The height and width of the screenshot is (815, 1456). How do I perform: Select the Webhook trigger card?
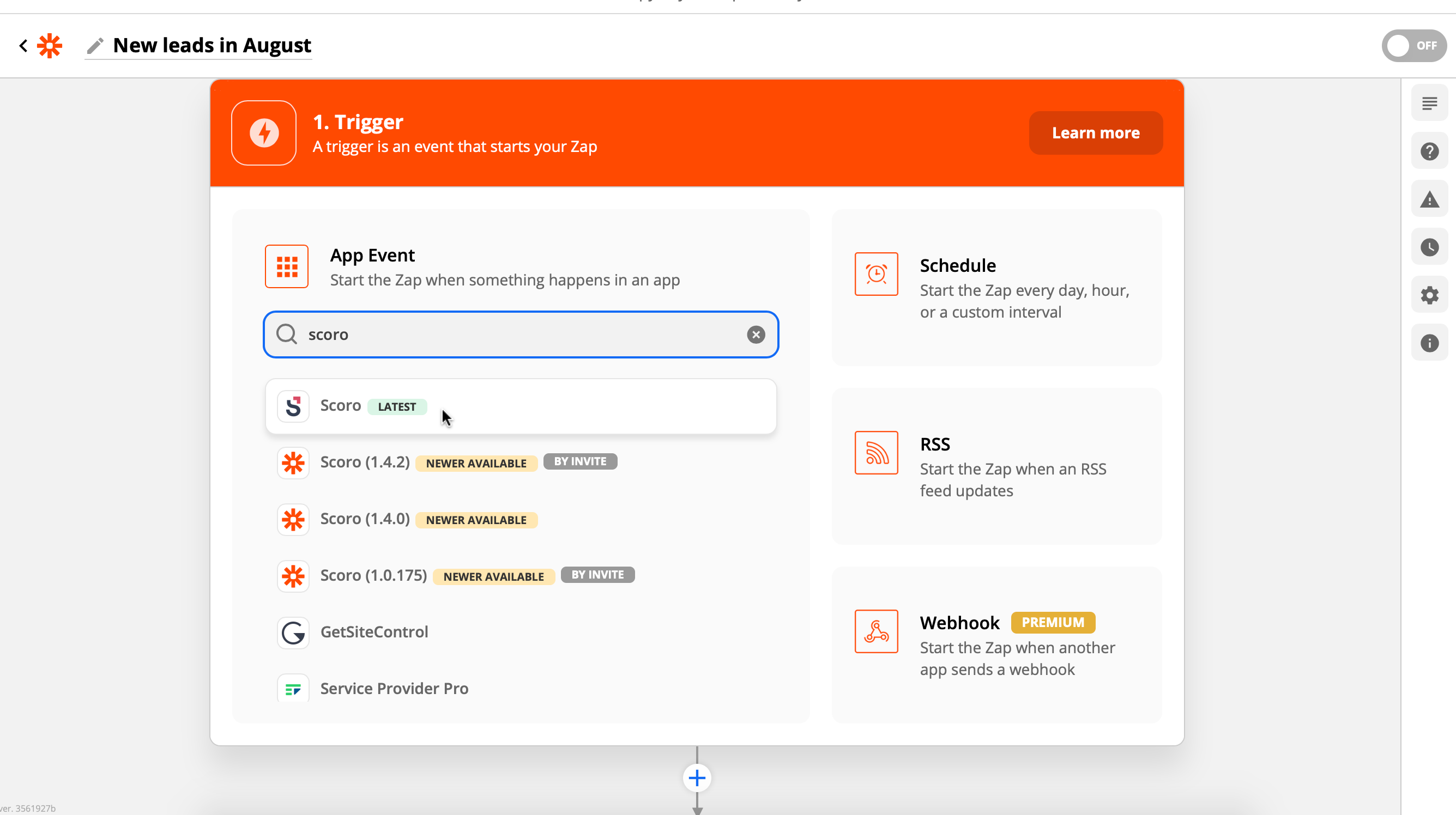pyautogui.click(x=996, y=644)
